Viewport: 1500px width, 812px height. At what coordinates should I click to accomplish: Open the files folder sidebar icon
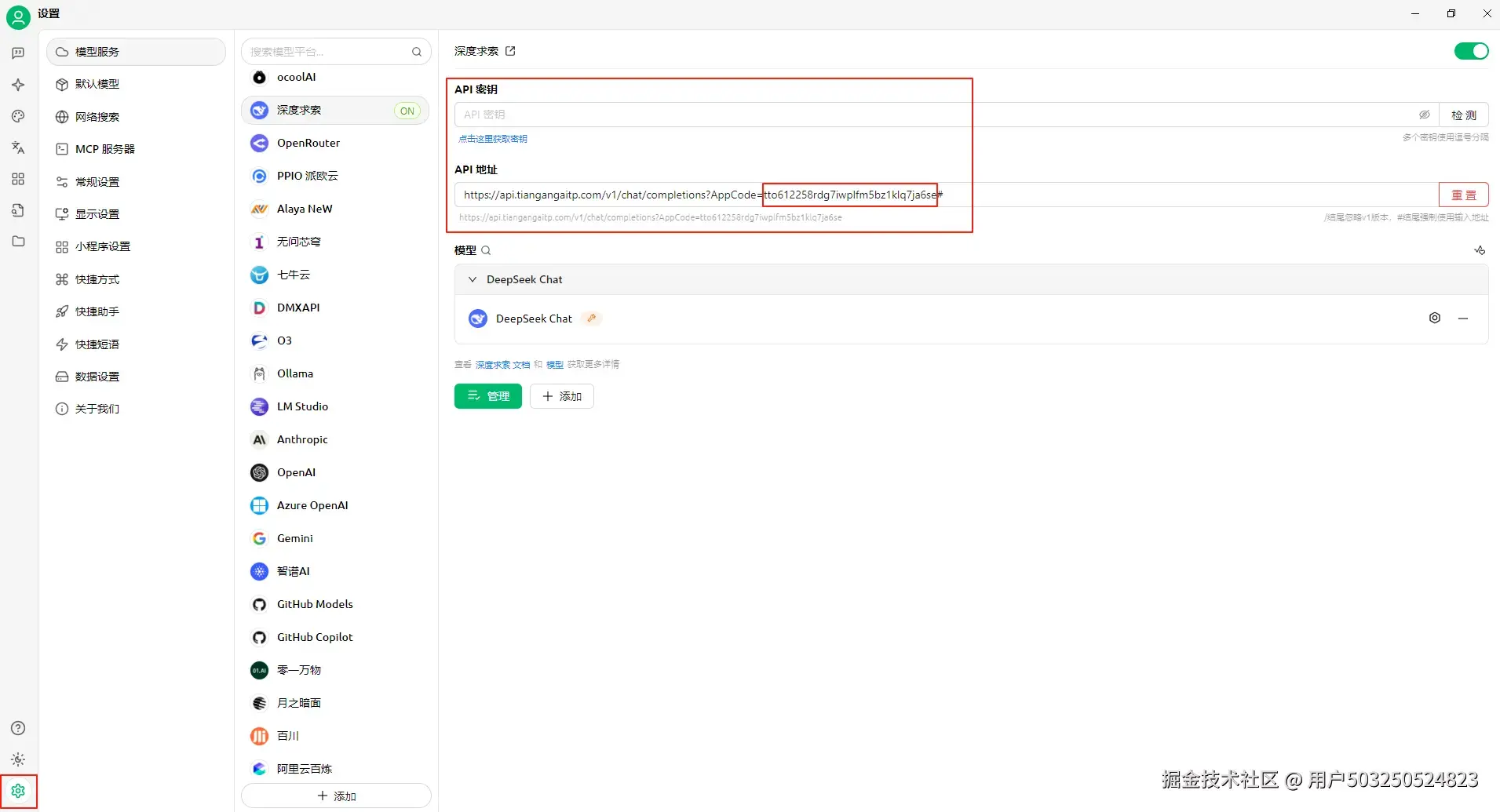18,242
